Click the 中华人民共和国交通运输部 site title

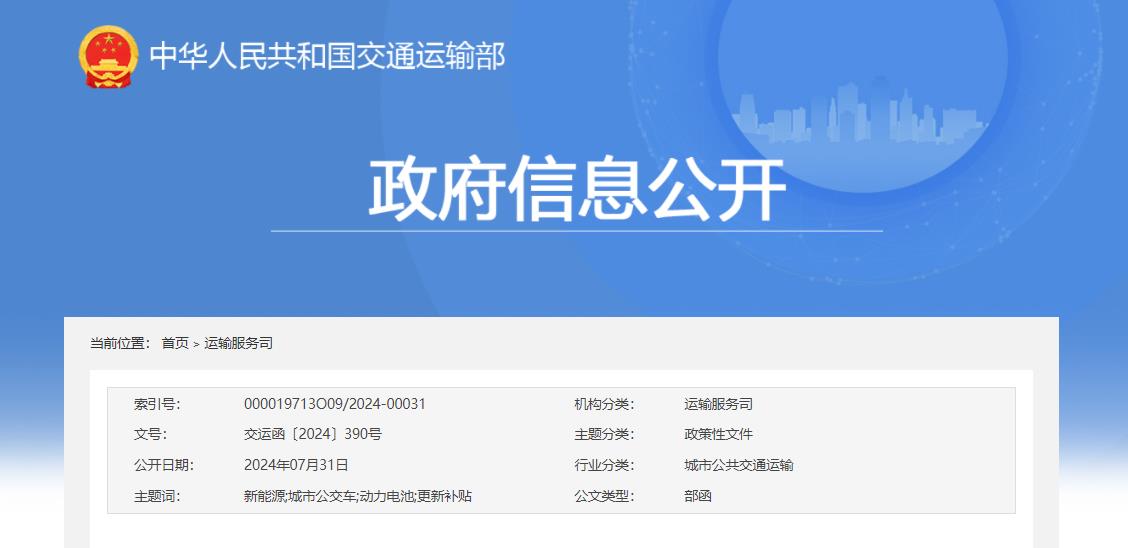[327, 56]
